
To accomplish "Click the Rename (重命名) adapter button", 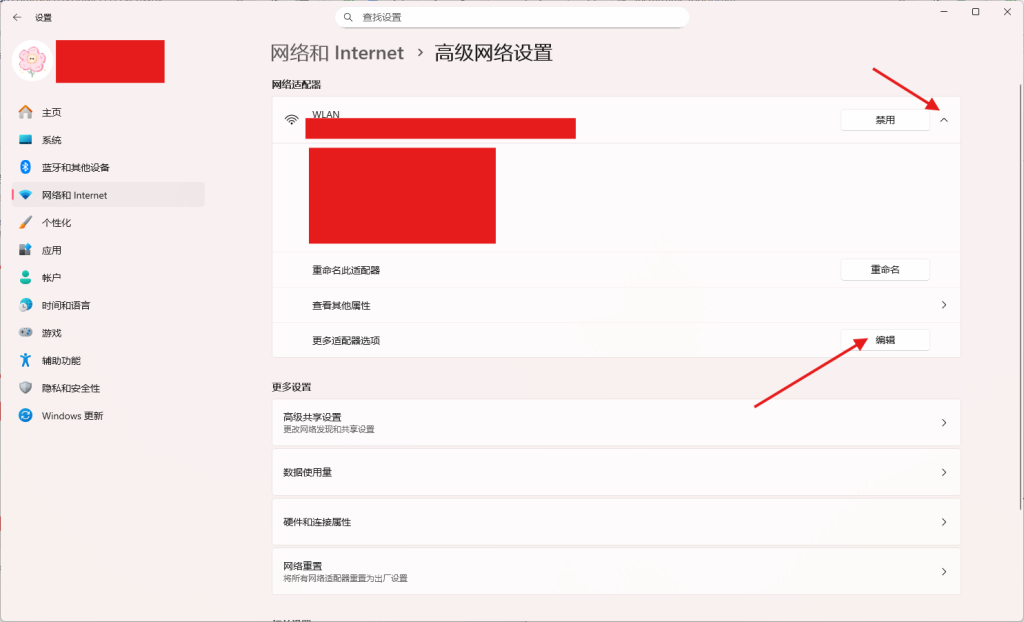I will (x=885, y=270).
